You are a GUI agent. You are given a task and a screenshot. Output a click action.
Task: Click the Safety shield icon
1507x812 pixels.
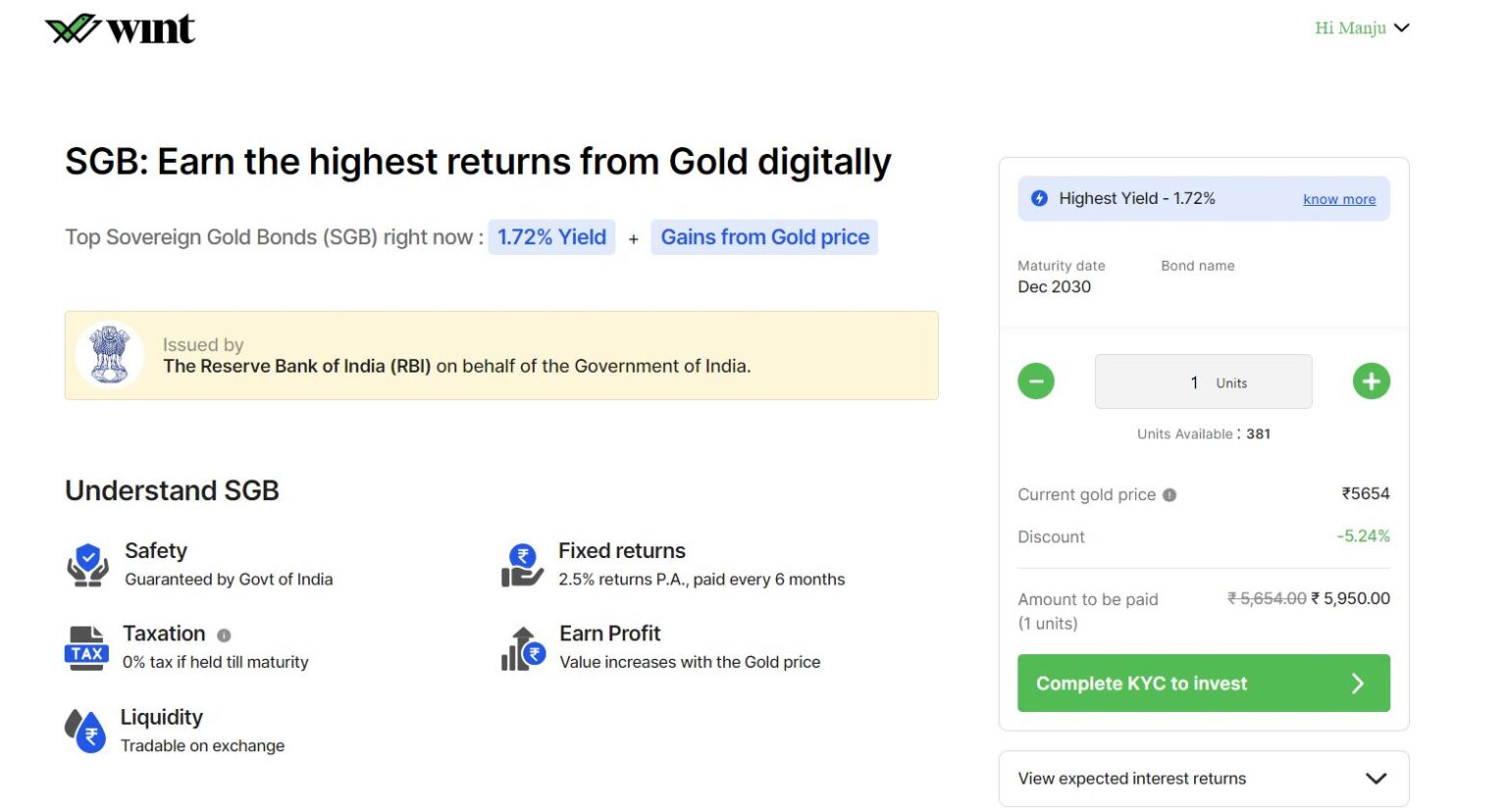pos(86,563)
